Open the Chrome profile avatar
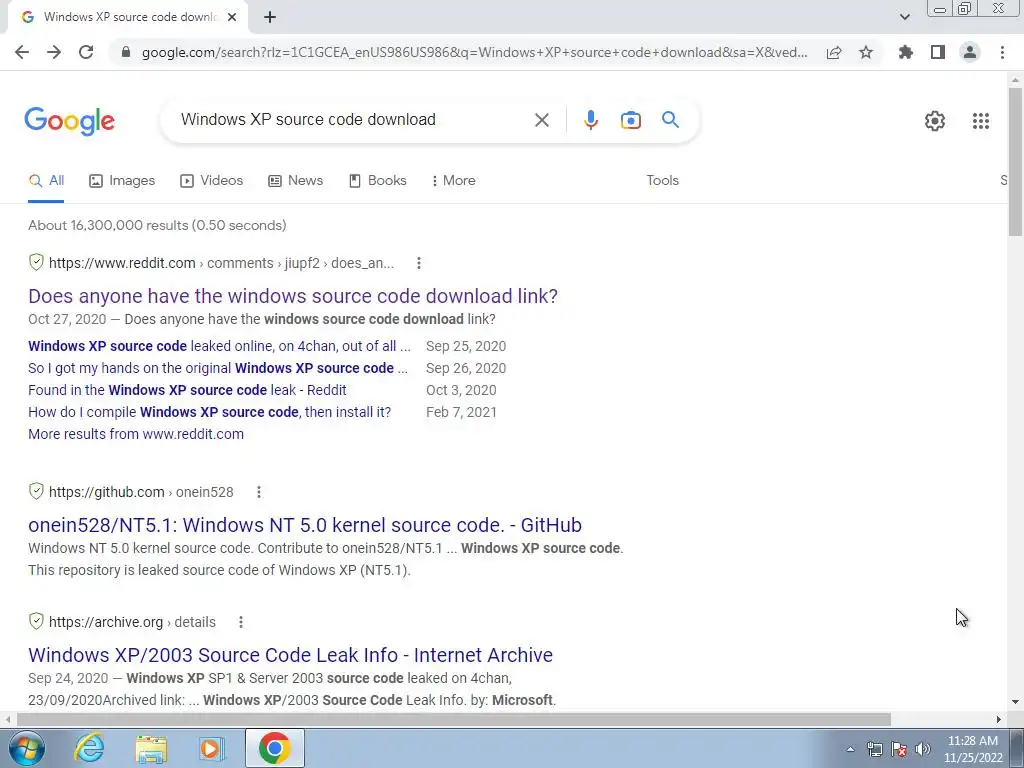 970,52
